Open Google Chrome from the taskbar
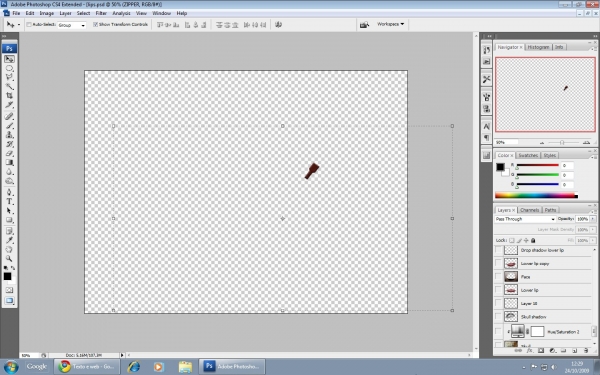 click(x=87, y=367)
